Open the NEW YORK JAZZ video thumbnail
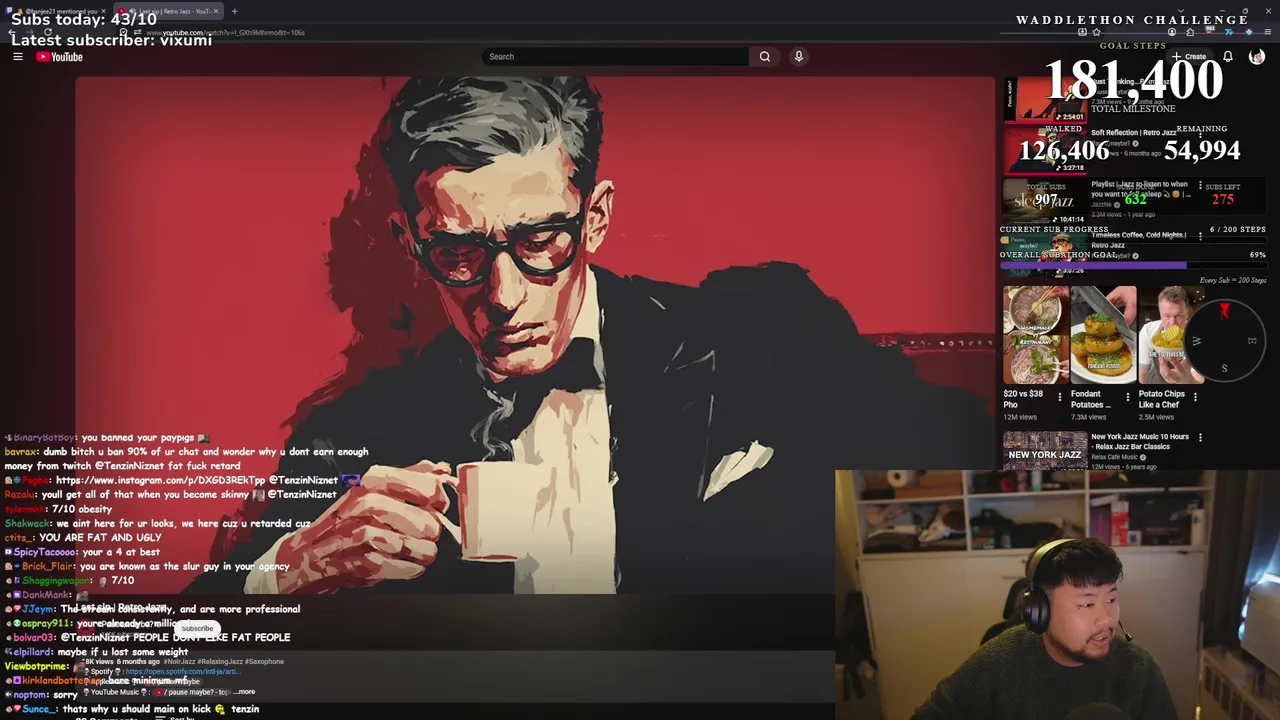The height and width of the screenshot is (720, 1280). (x=1045, y=451)
